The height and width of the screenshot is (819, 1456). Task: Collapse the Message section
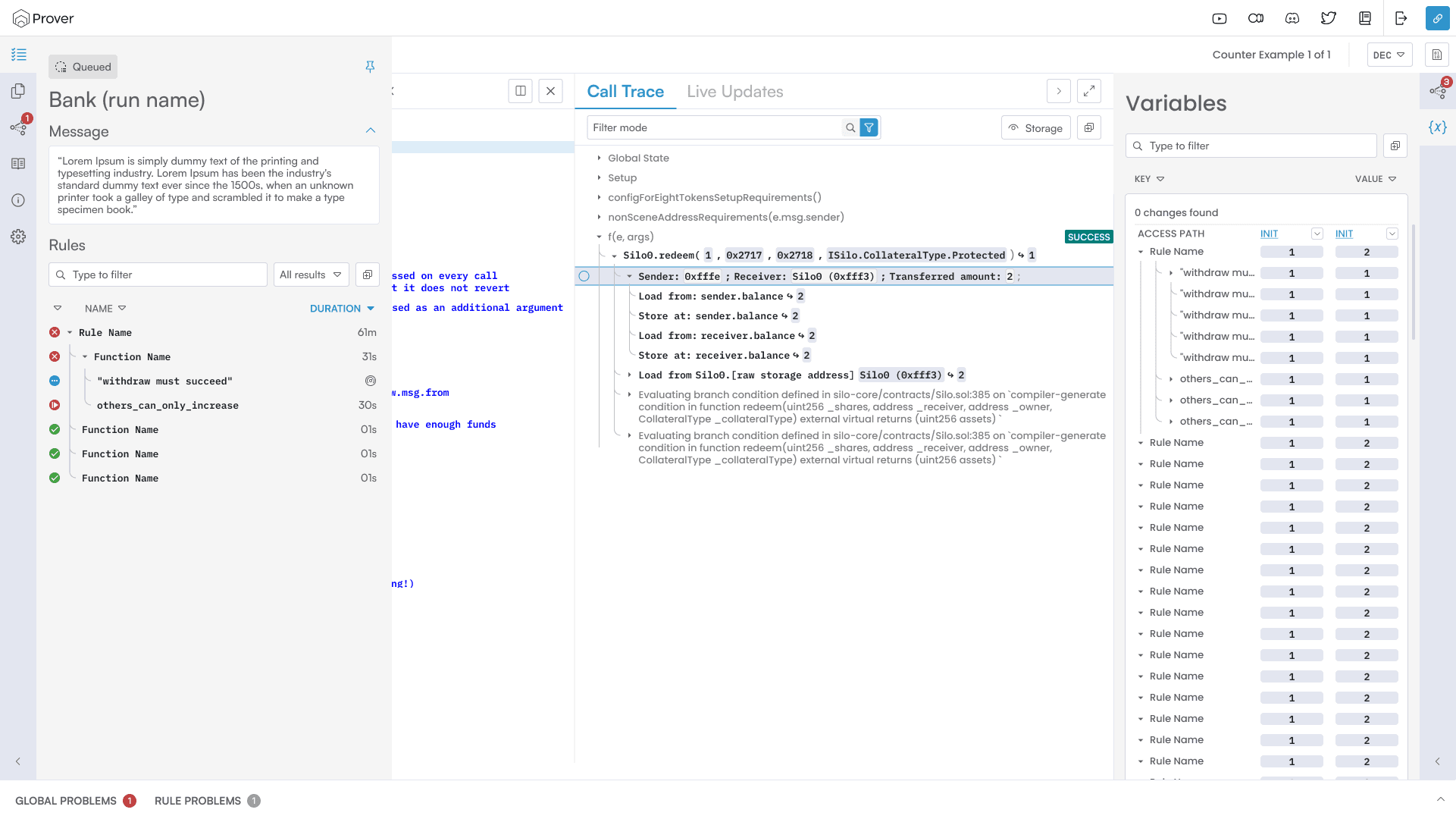pyautogui.click(x=371, y=130)
